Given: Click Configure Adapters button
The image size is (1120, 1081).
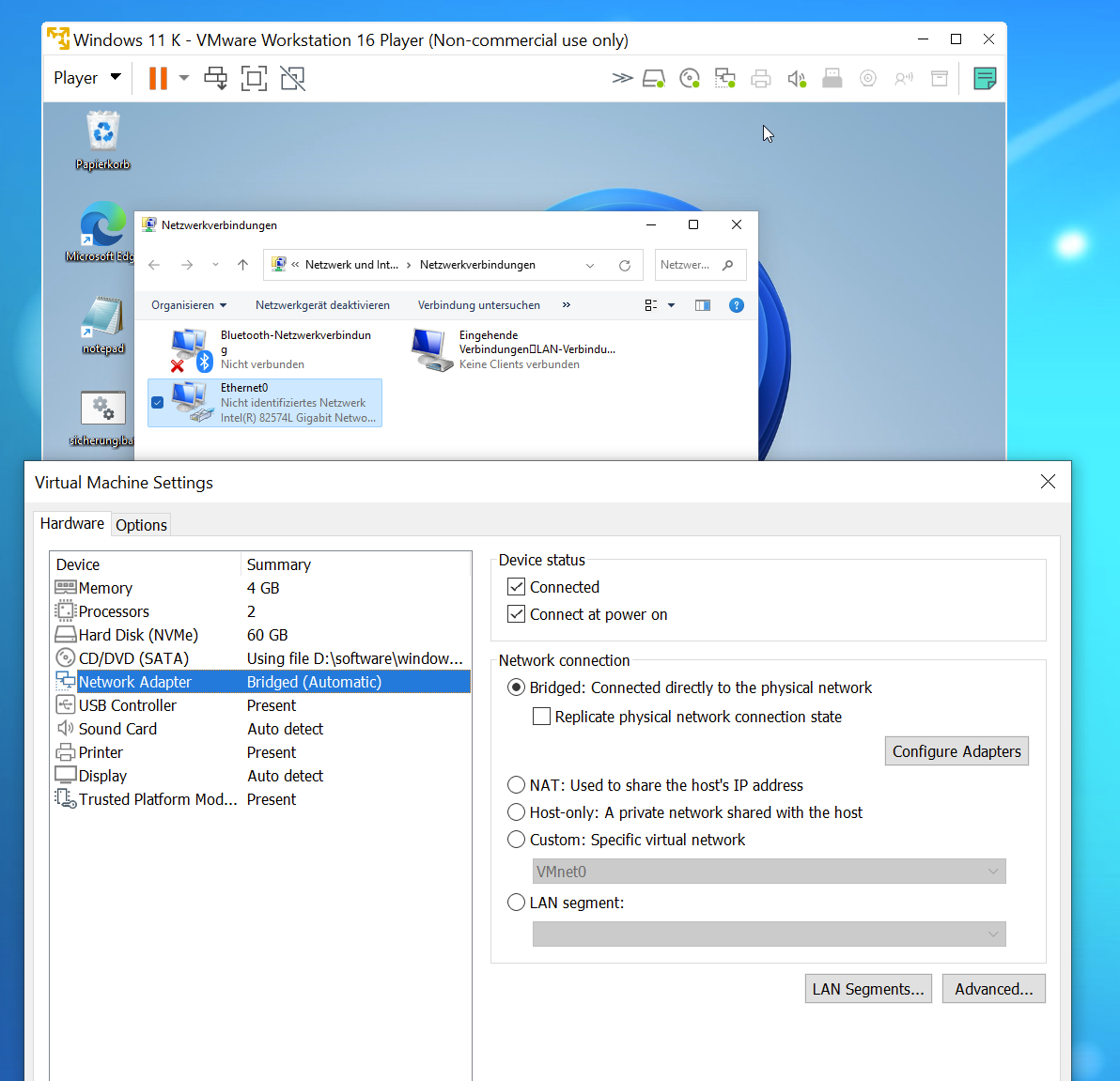Looking at the screenshot, I should point(957,751).
